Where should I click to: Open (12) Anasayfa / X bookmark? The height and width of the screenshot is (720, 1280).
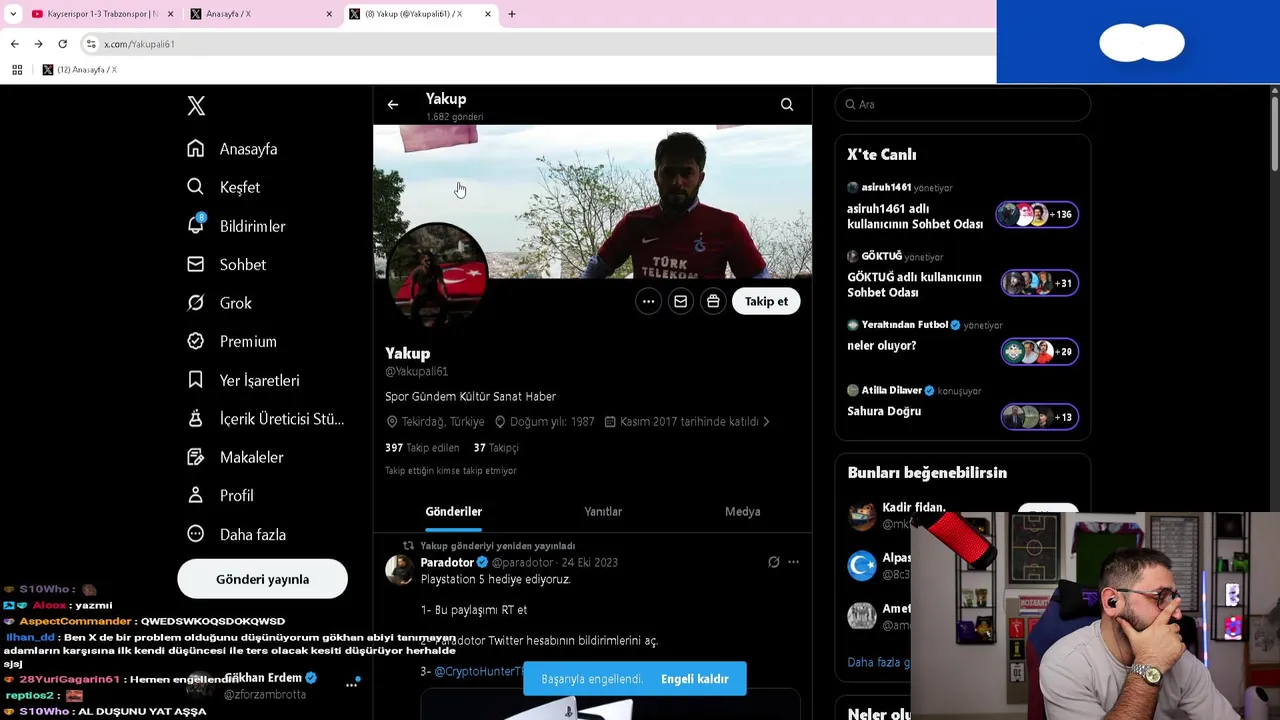pos(79,70)
